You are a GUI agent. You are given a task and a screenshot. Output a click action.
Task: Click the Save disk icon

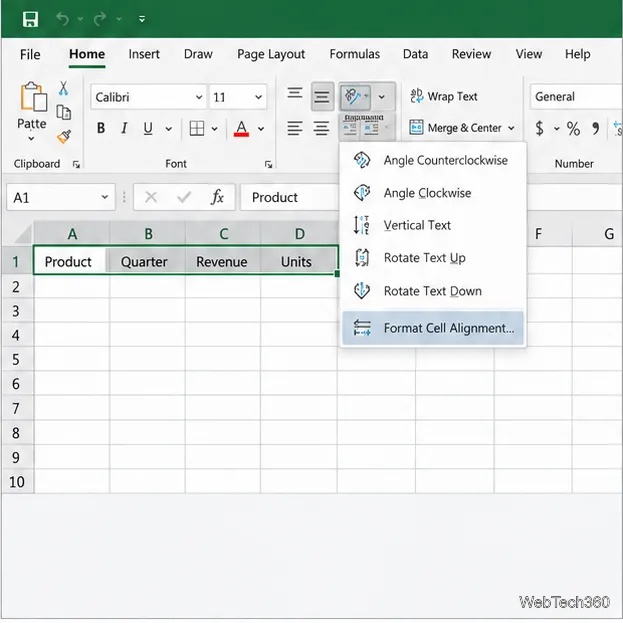pos(30,19)
